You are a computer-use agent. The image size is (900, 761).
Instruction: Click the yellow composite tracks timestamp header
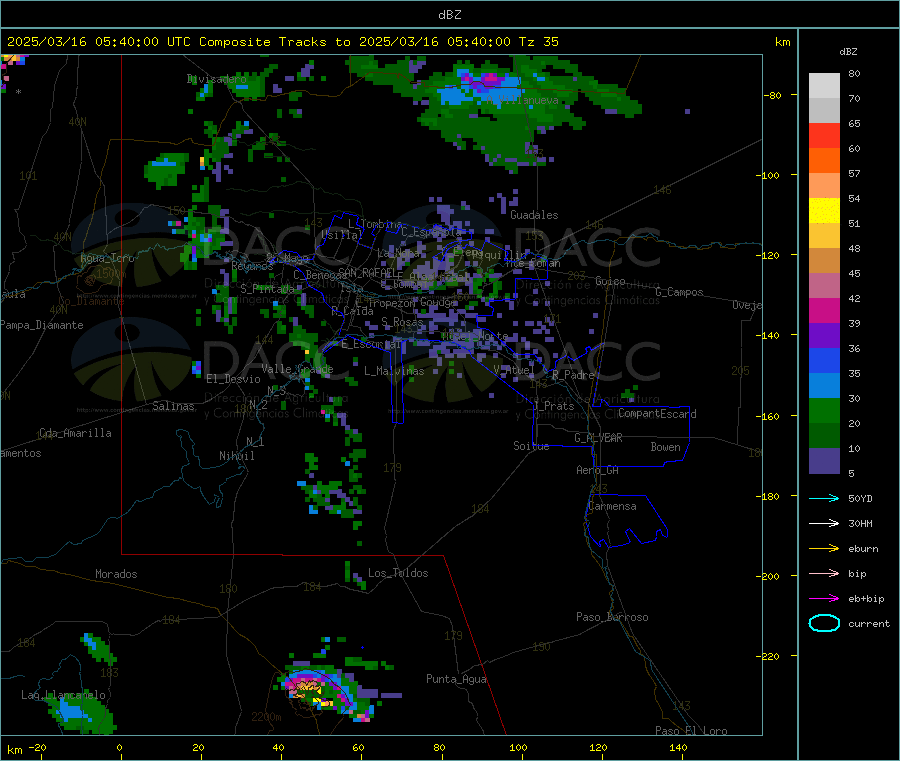point(282,42)
